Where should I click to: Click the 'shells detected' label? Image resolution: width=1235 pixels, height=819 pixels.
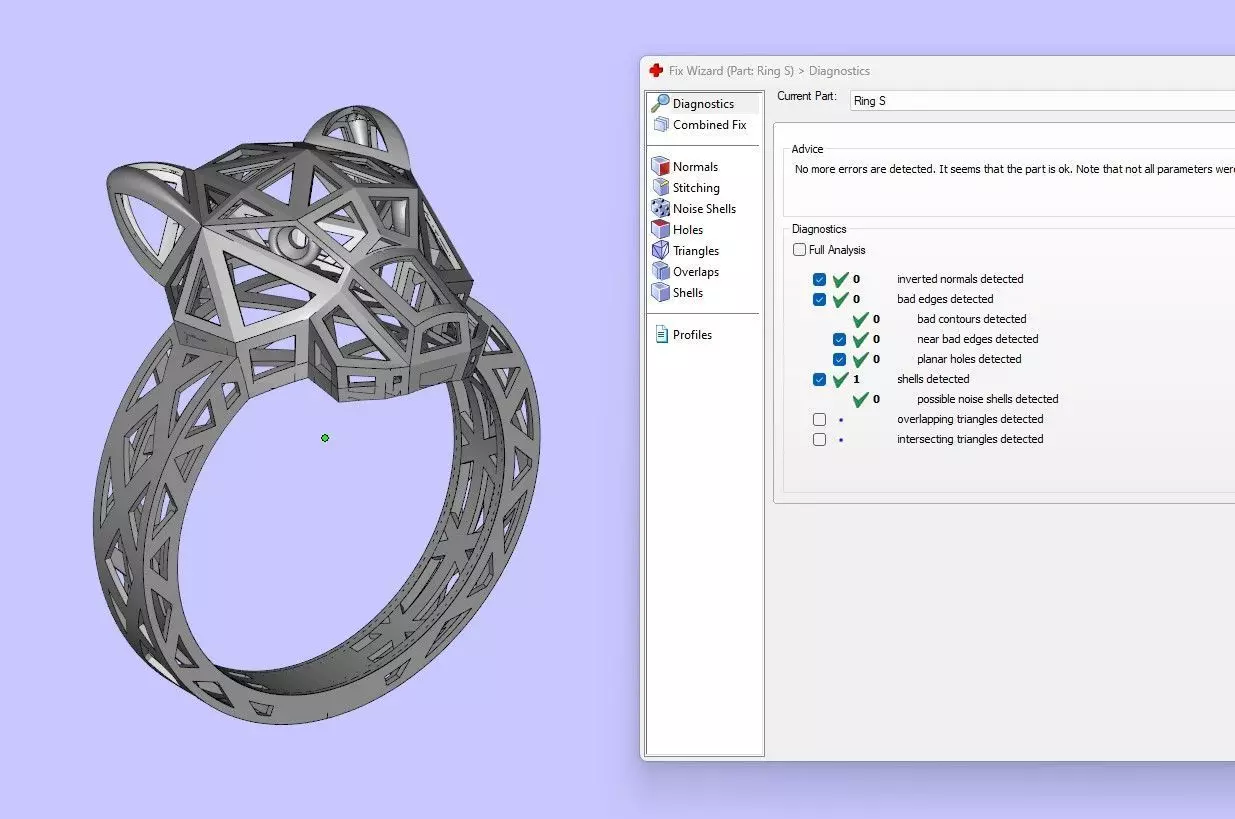pyautogui.click(x=933, y=379)
